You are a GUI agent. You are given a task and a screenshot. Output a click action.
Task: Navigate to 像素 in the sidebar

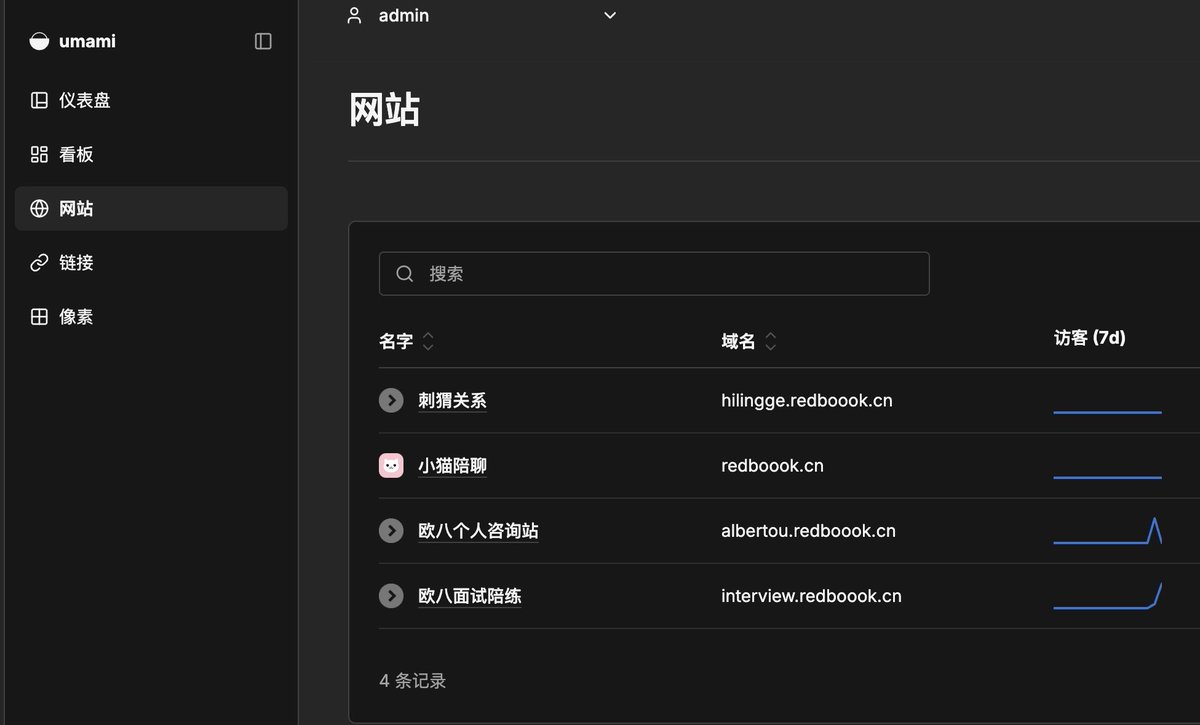click(x=151, y=316)
